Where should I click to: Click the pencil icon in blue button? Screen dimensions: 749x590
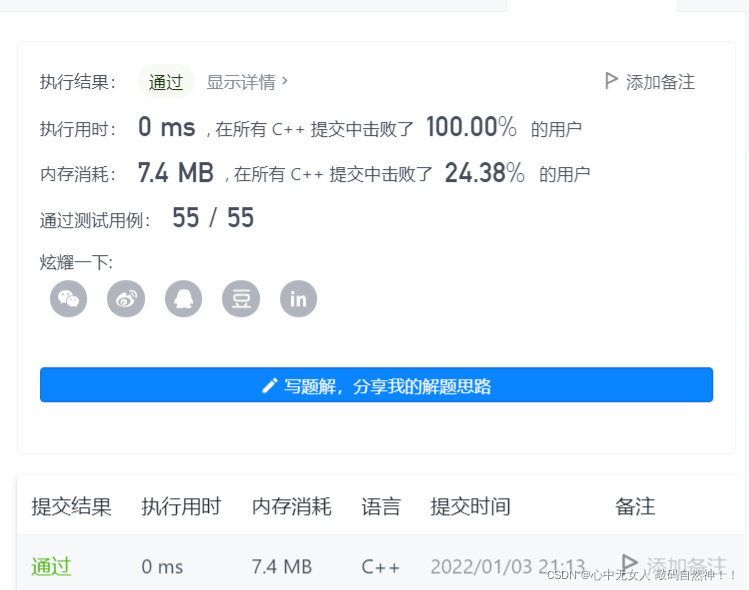point(269,386)
